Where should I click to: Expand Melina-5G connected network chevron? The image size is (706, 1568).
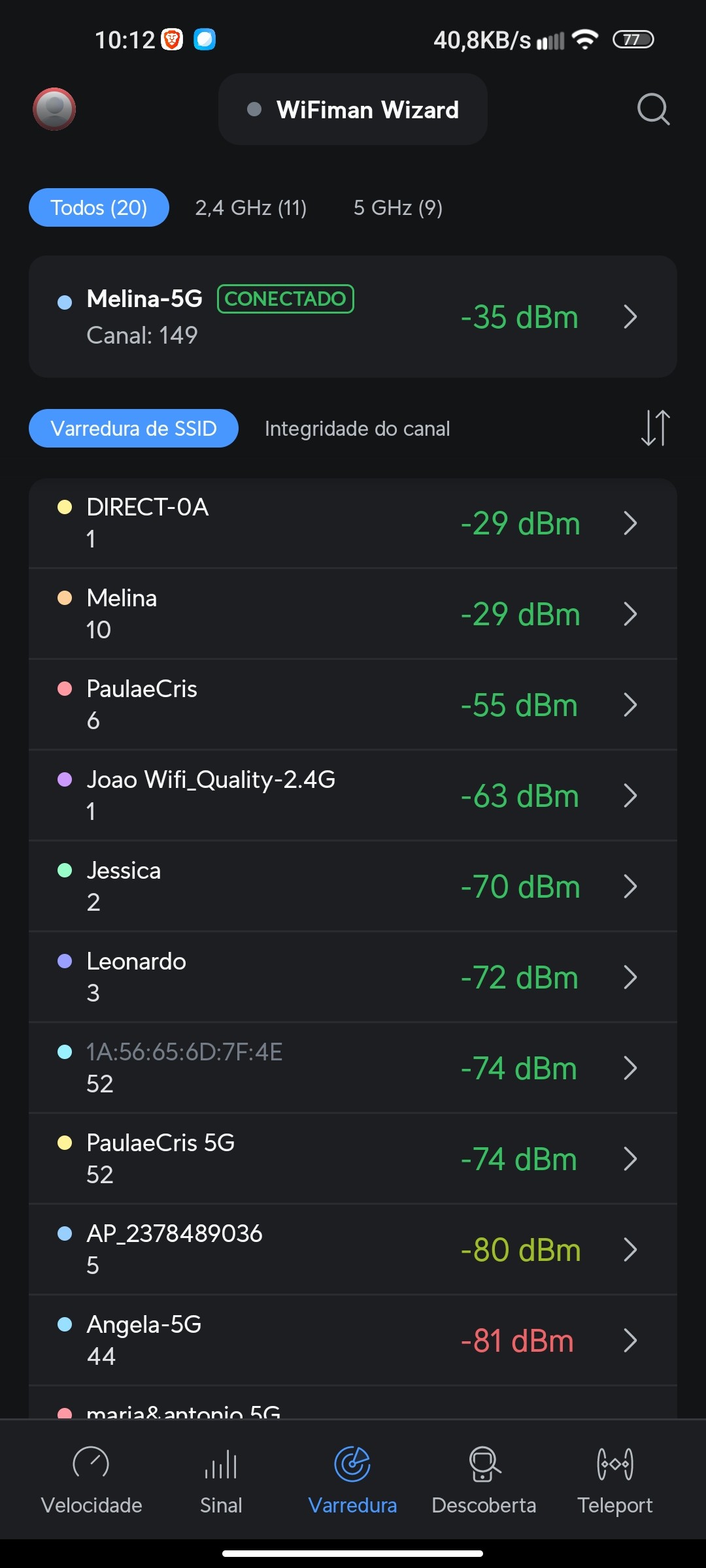click(x=630, y=317)
